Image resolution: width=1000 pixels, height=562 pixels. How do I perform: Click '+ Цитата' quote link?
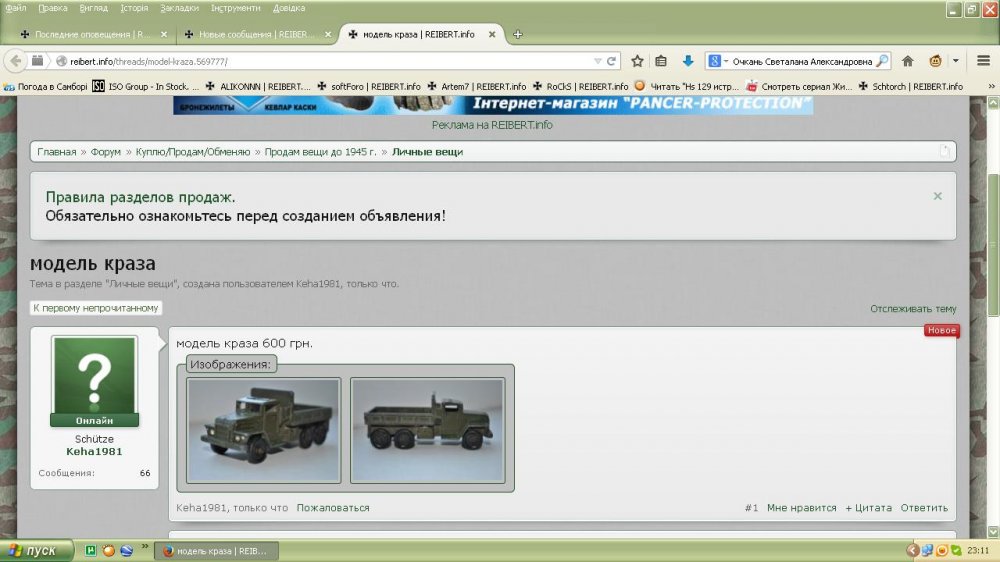pos(869,508)
